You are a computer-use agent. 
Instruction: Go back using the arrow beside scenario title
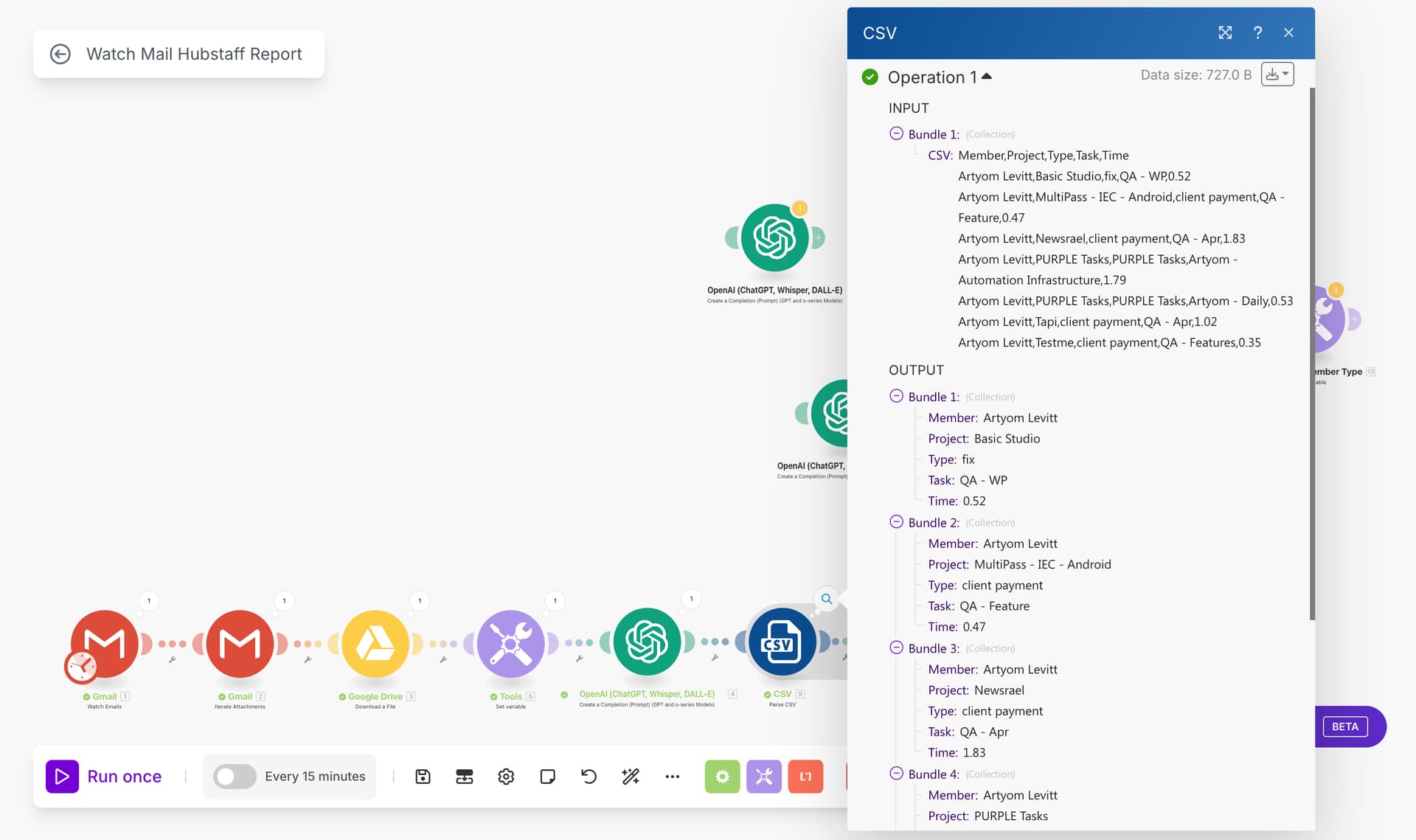[60, 54]
